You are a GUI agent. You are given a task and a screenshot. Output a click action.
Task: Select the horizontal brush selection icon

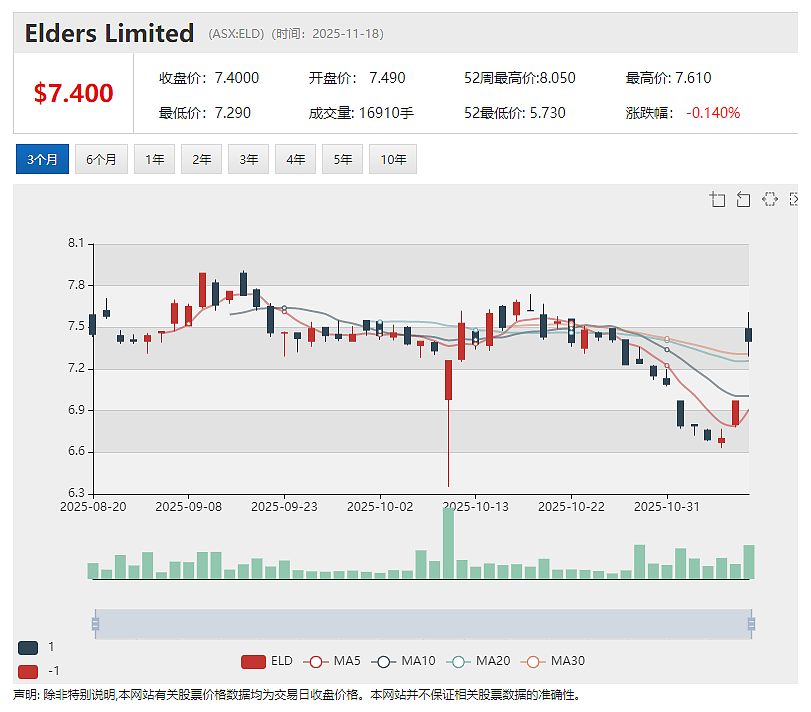pos(770,199)
